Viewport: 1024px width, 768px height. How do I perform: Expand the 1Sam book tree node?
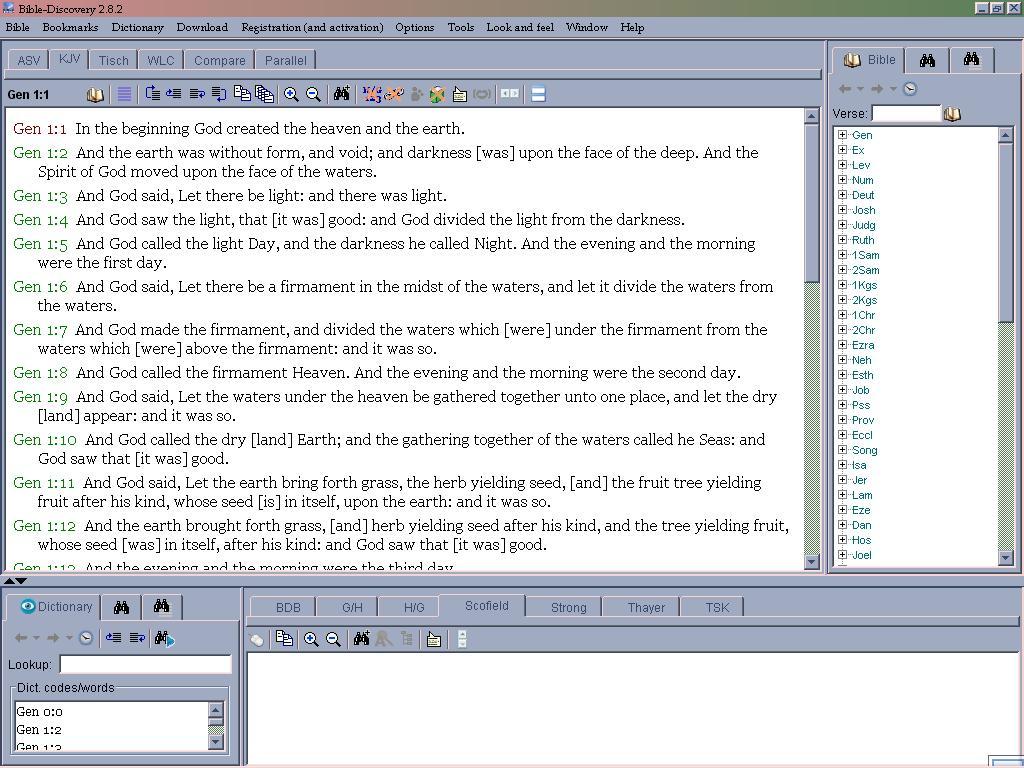842,255
